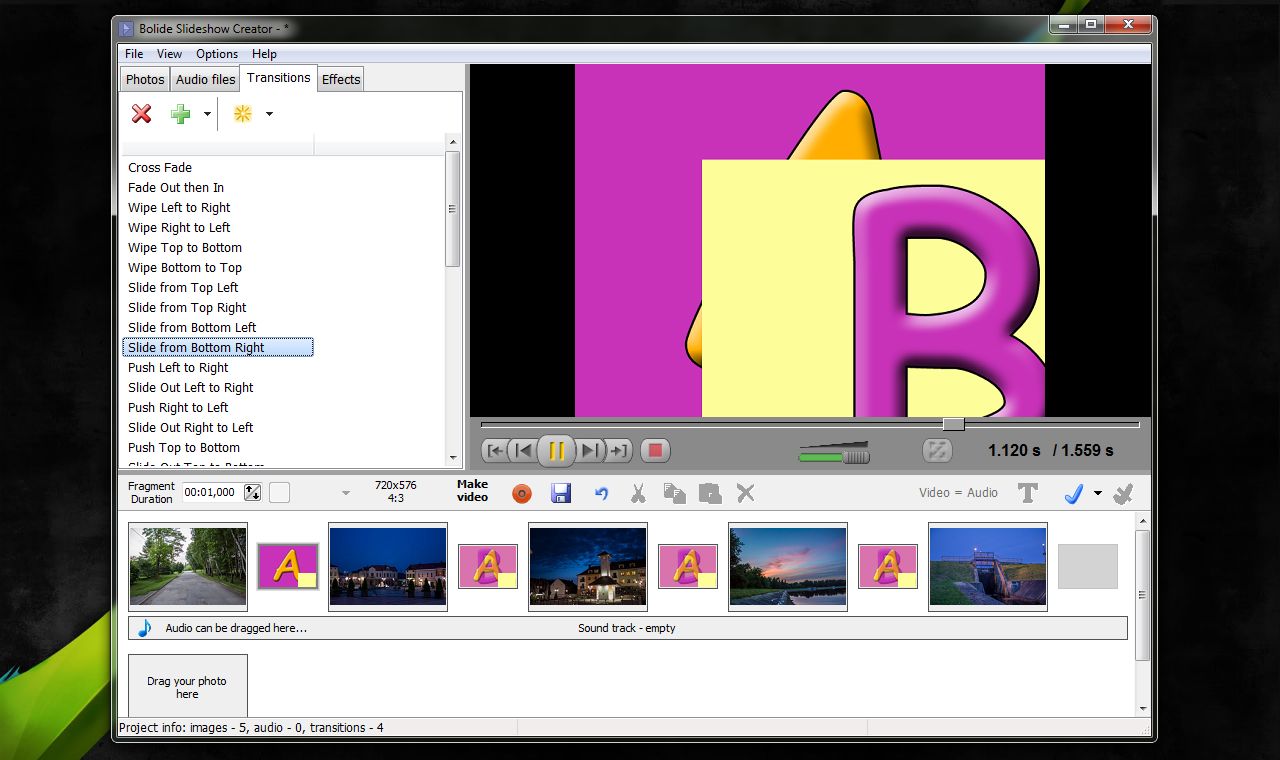
Task: Open the Help menu
Action: tap(264, 54)
